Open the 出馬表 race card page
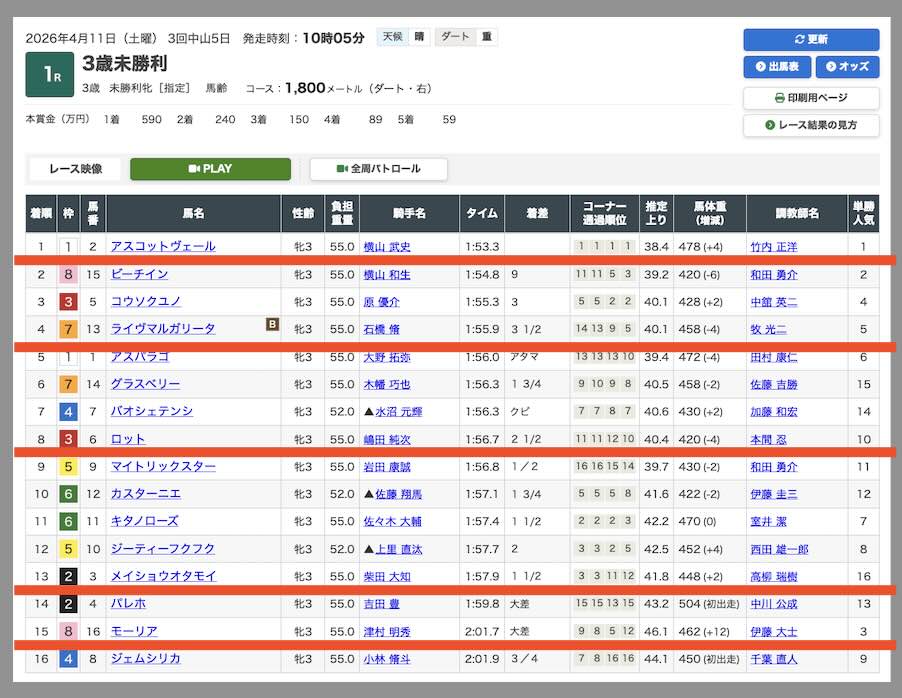 (776, 67)
